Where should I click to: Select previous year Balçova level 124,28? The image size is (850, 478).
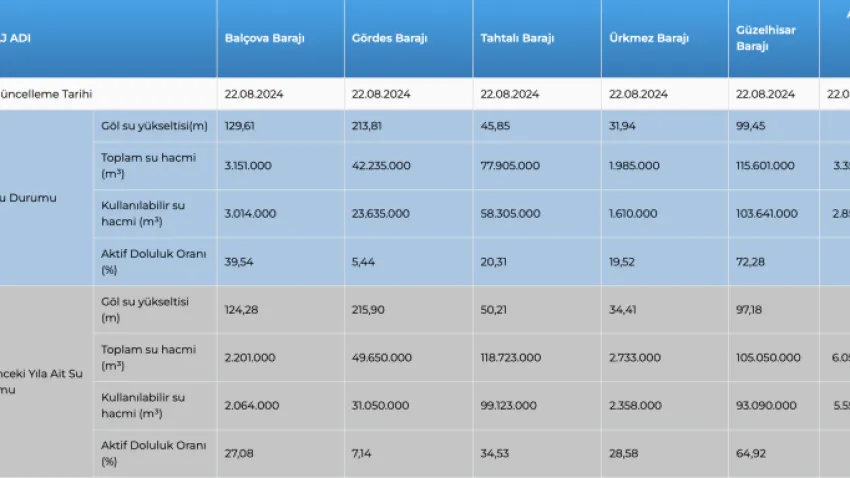click(x=241, y=309)
